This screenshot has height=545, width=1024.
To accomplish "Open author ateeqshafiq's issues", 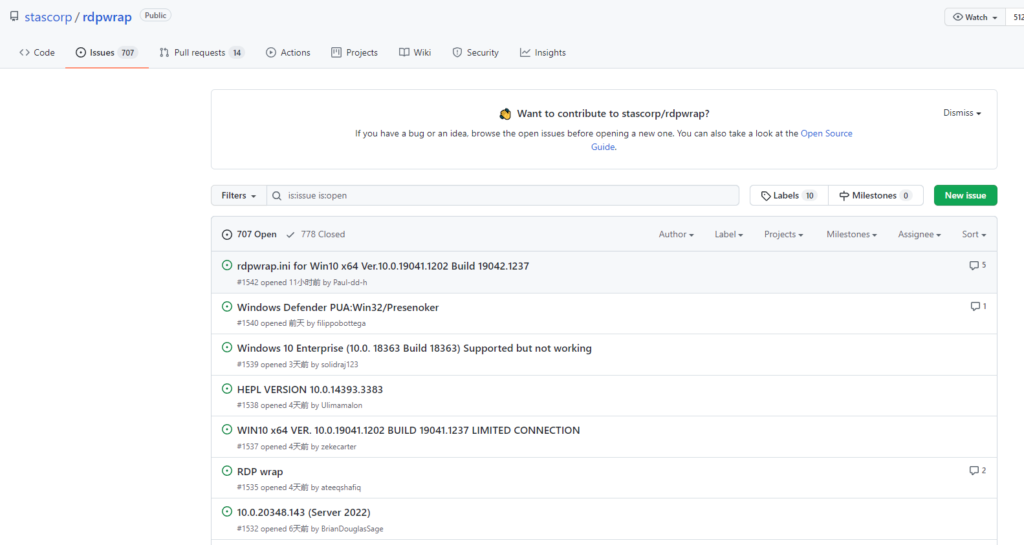I will 341,488.
